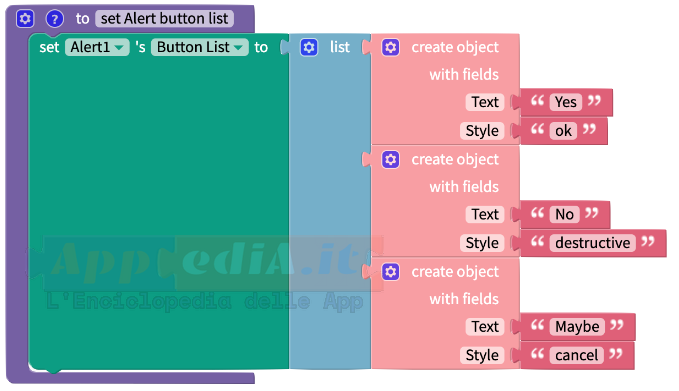
Task: Open gear on first create object block
Action: pyautogui.click(x=390, y=47)
